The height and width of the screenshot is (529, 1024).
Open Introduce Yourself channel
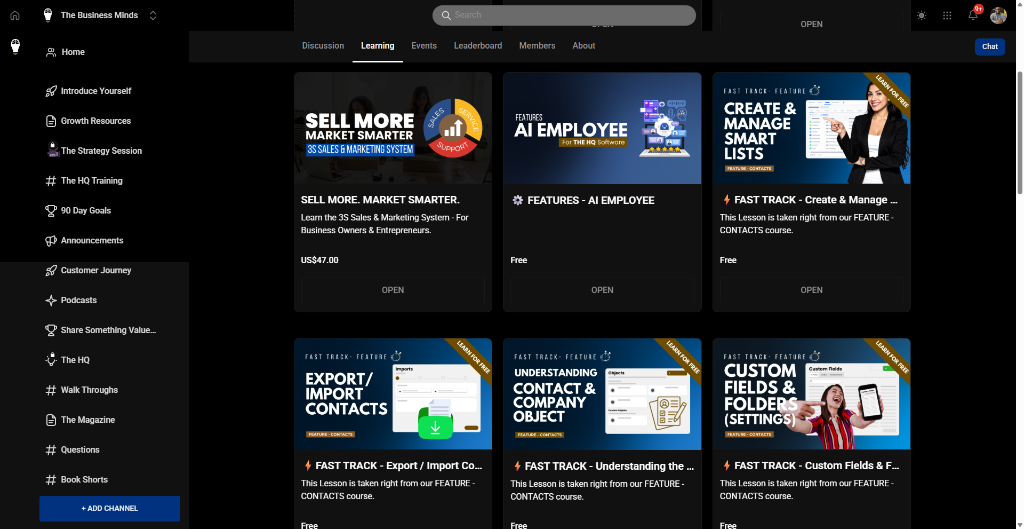[x=96, y=91]
